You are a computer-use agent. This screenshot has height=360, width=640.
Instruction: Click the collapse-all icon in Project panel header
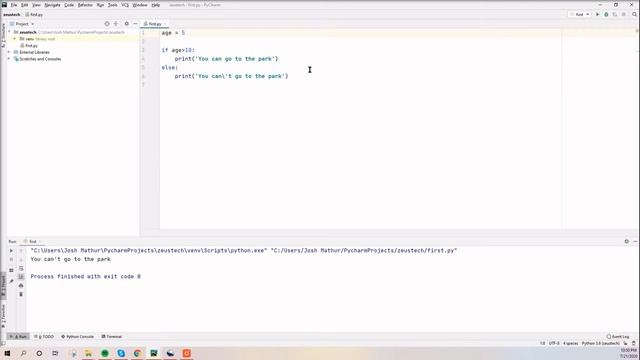click(x=116, y=24)
